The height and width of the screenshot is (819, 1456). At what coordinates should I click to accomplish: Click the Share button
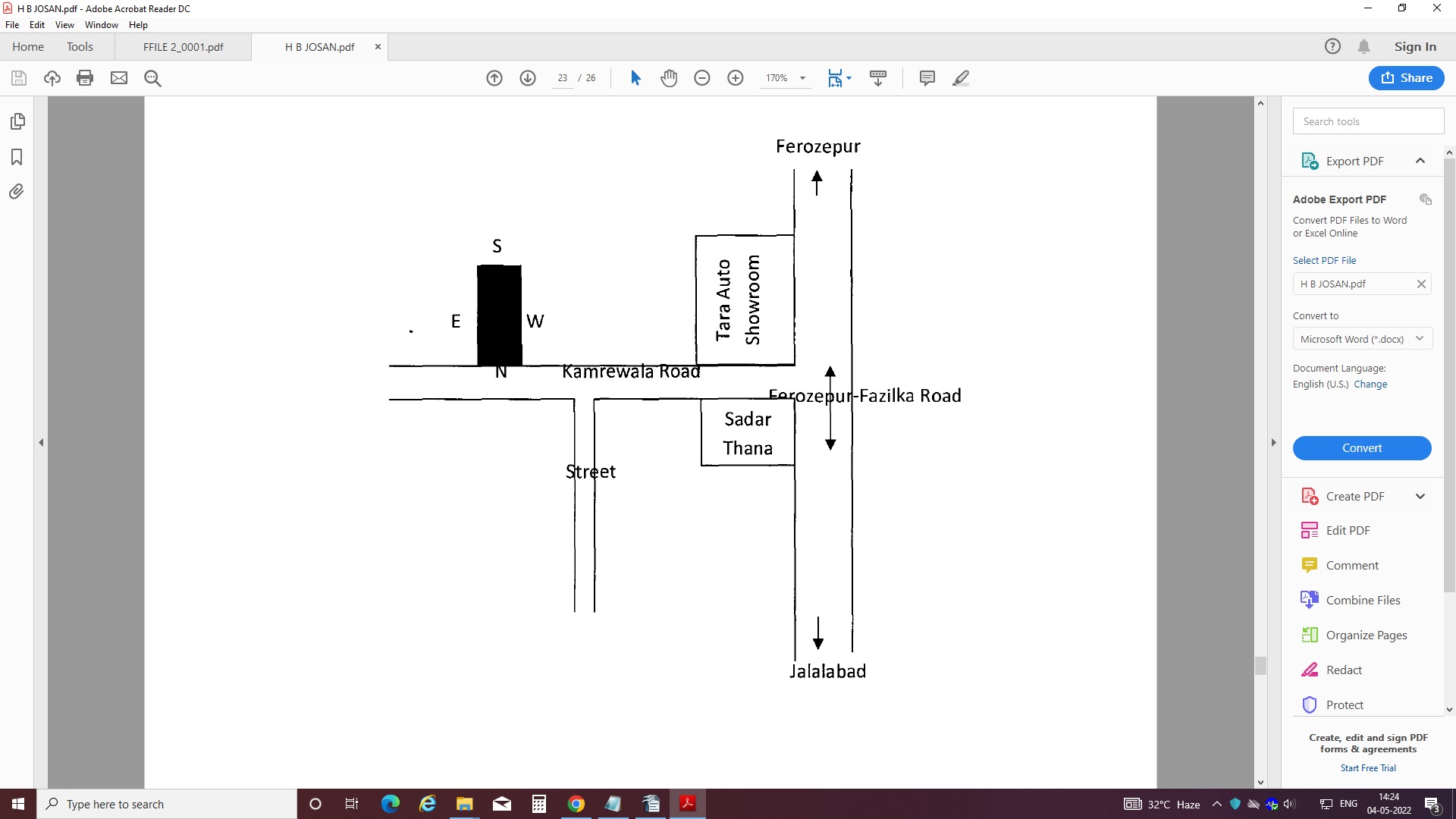coord(1406,78)
